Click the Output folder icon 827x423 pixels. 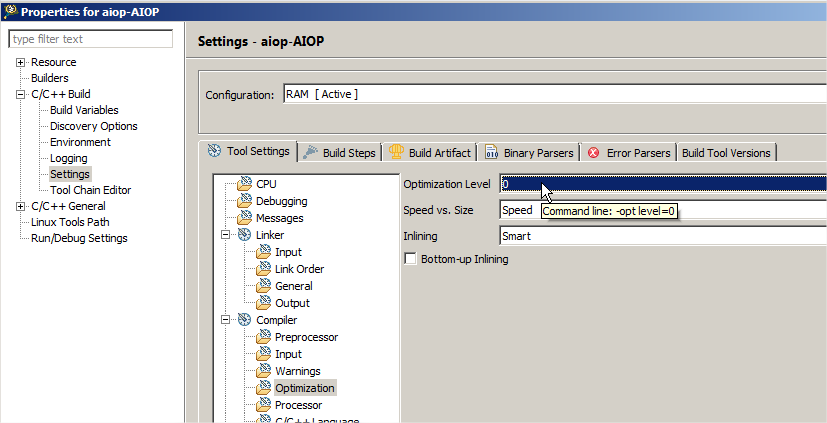coord(264,303)
